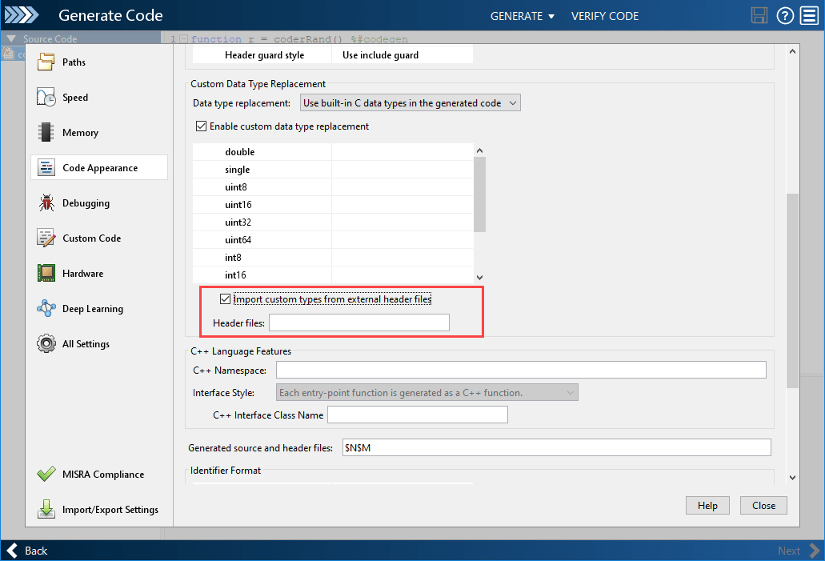The height and width of the screenshot is (561, 825).
Task: Click the Next button label
Action: [789, 551]
